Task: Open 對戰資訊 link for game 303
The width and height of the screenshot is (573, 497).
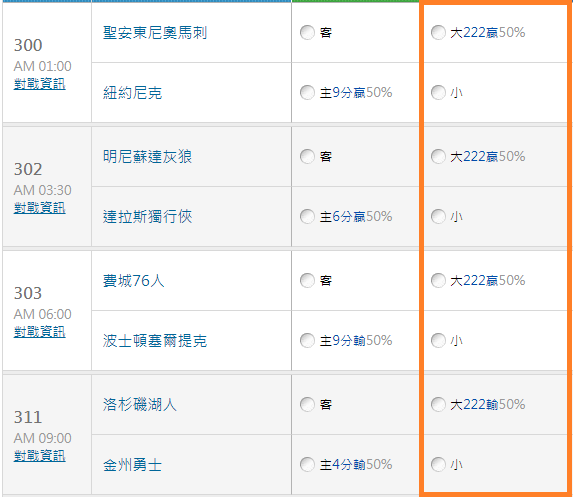Action: (x=39, y=331)
